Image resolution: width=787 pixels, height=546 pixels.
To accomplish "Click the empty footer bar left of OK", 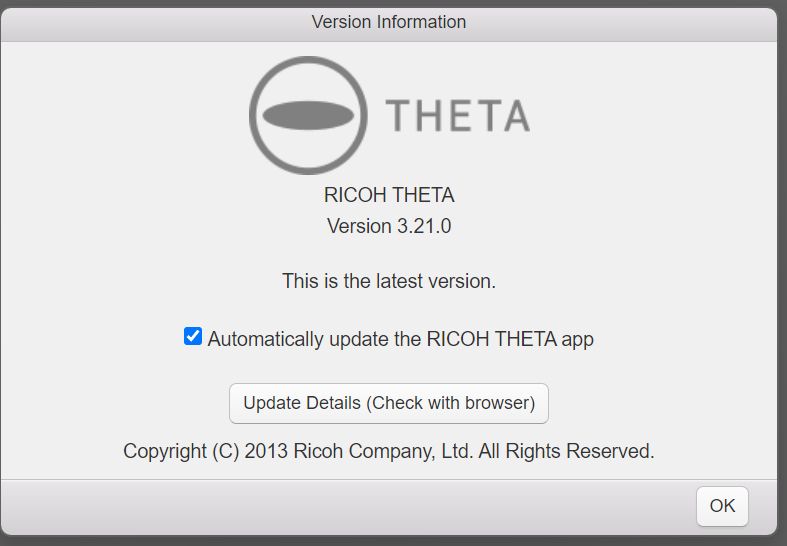I will coord(348,507).
